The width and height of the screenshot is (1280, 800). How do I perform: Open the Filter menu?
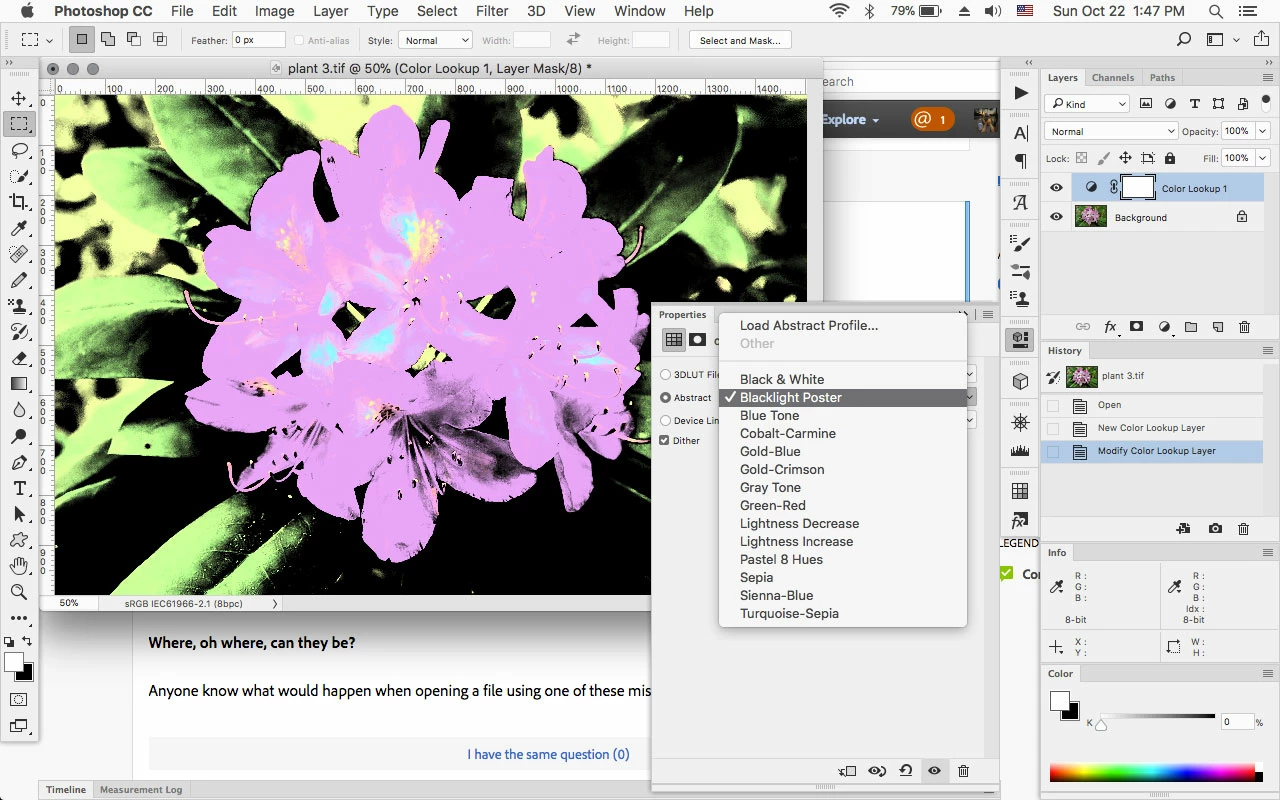pyautogui.click(x=492, y=11)
